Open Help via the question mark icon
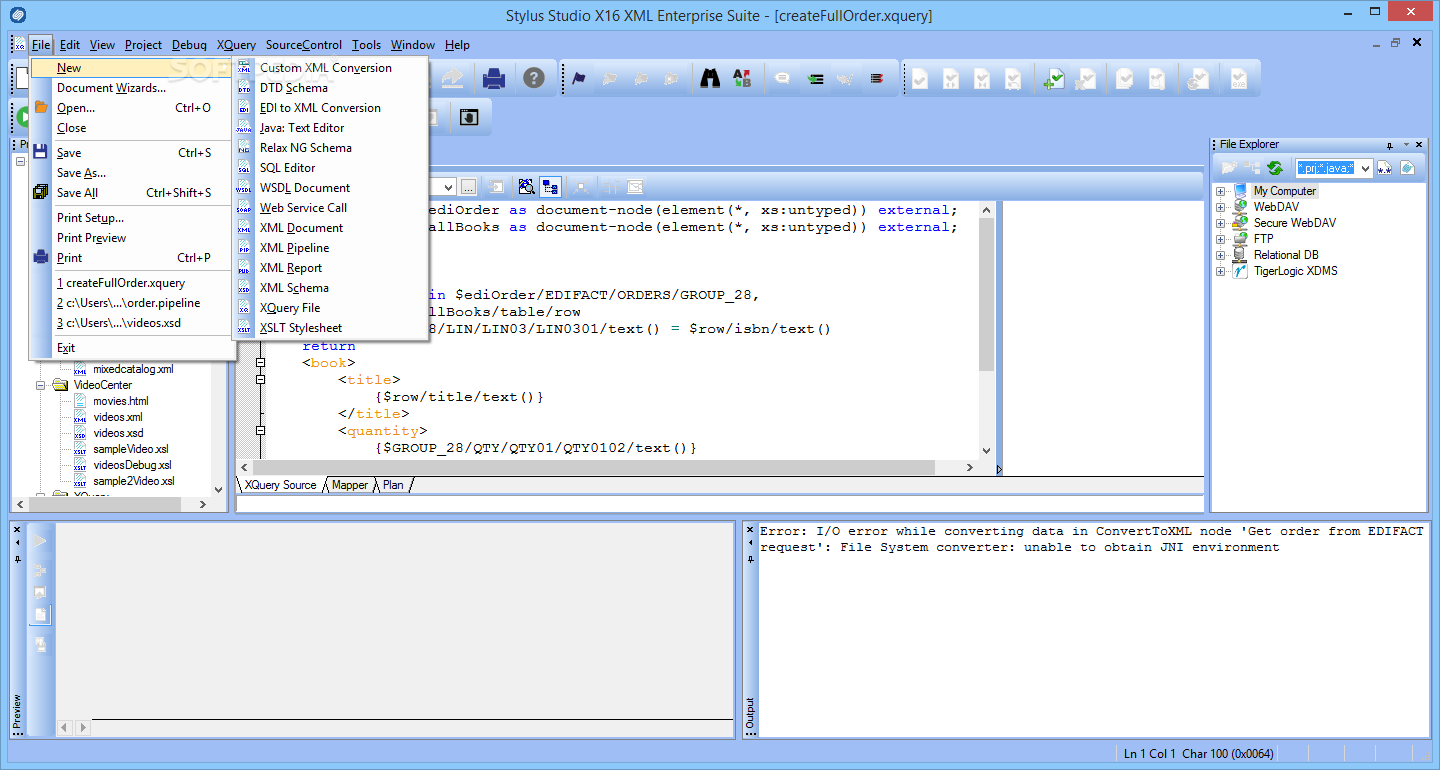 pyautogui.click(x=534, y=78)
